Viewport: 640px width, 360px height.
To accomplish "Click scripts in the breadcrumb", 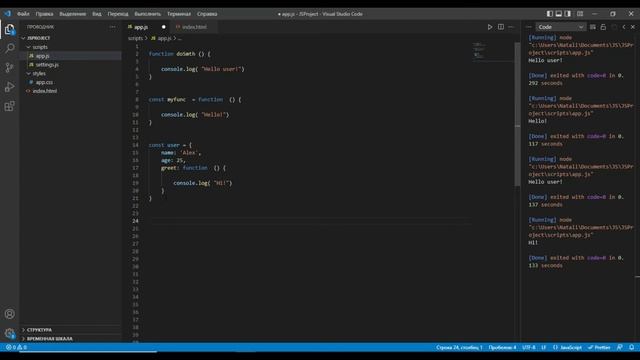I will 135,38.
